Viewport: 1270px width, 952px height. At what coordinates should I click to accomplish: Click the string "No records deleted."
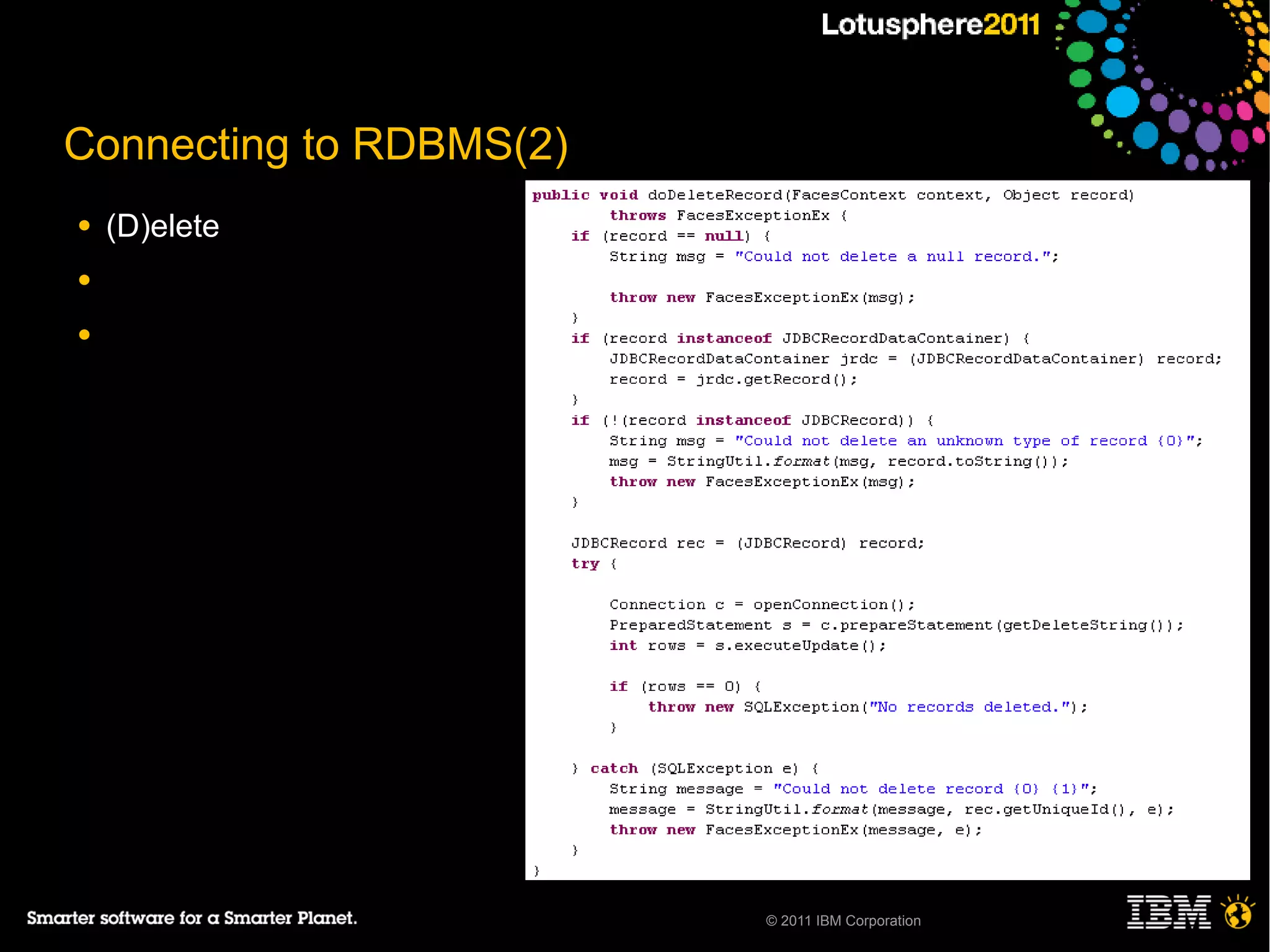(969, 707)
